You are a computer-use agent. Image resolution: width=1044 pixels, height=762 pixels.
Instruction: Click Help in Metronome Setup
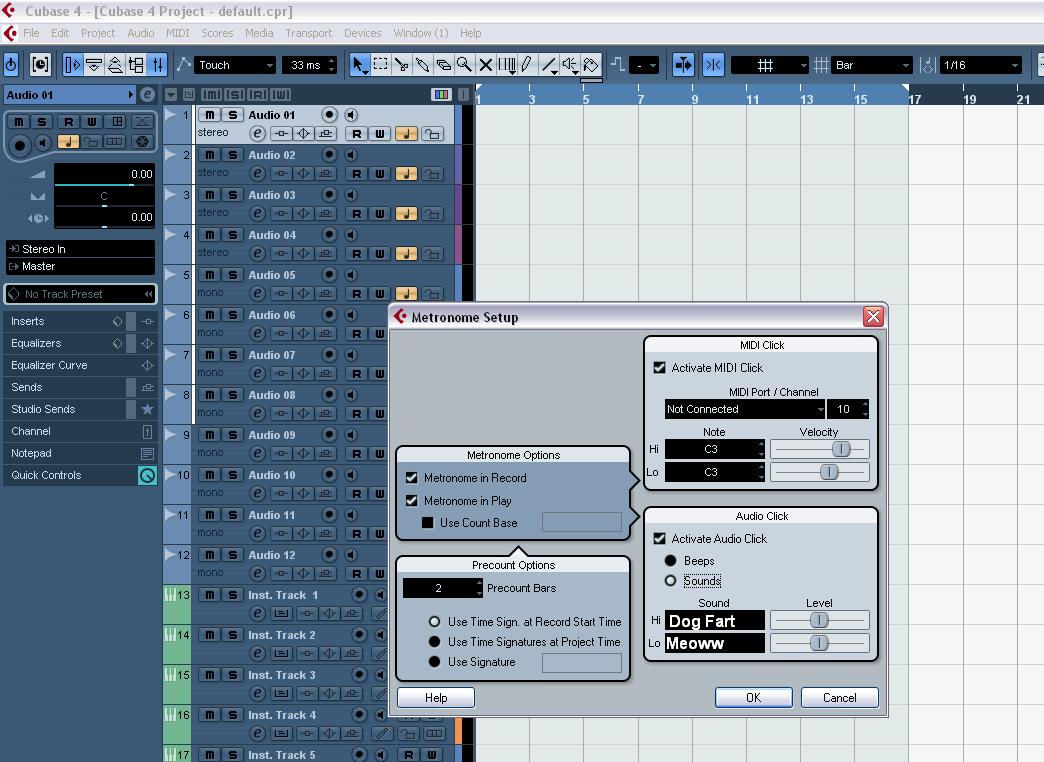coord(436,697)
